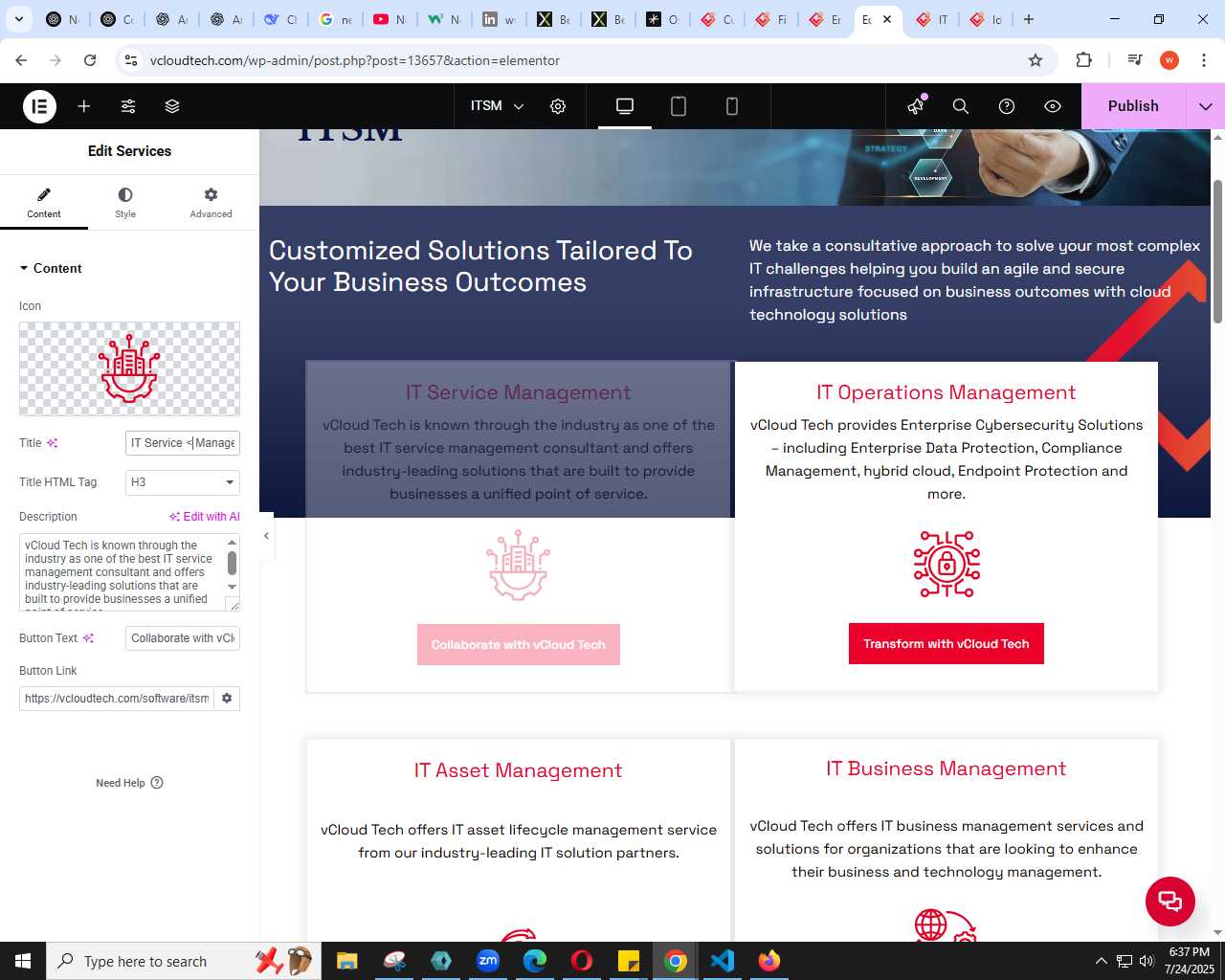Image resolution: width=1225 pixels, height=980 pixels.
Task: Bookmark page with star icon
Action: pyautogui.click(x=1036, y=60)
